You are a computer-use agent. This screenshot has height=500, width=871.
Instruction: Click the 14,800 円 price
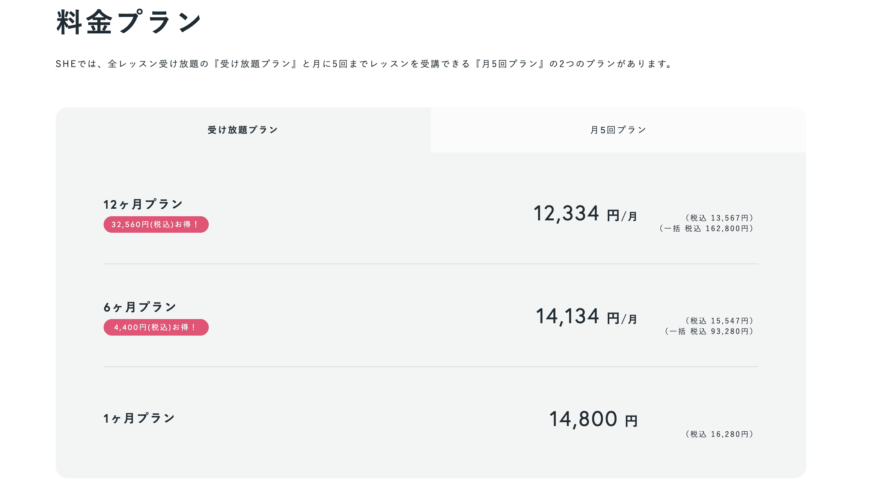pos(593,419)
